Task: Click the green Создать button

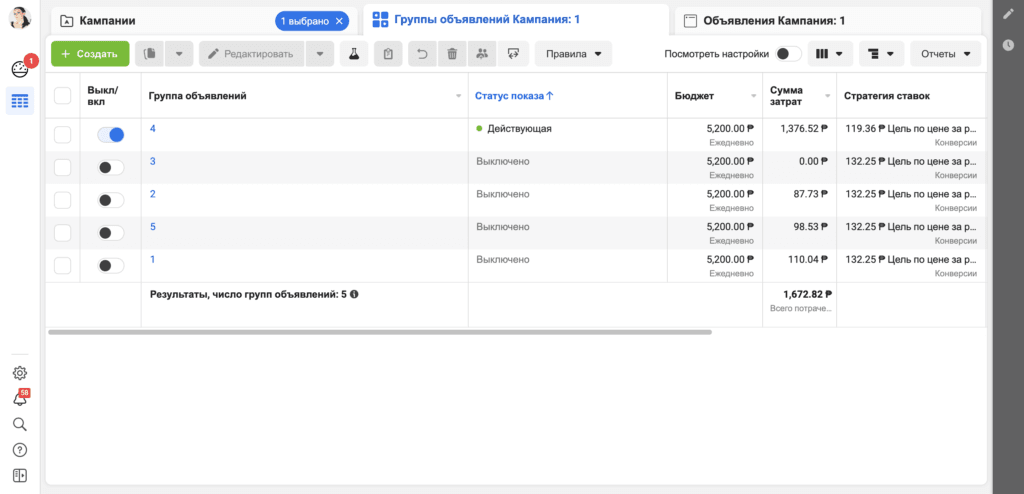Action: [x=90, y=54]
